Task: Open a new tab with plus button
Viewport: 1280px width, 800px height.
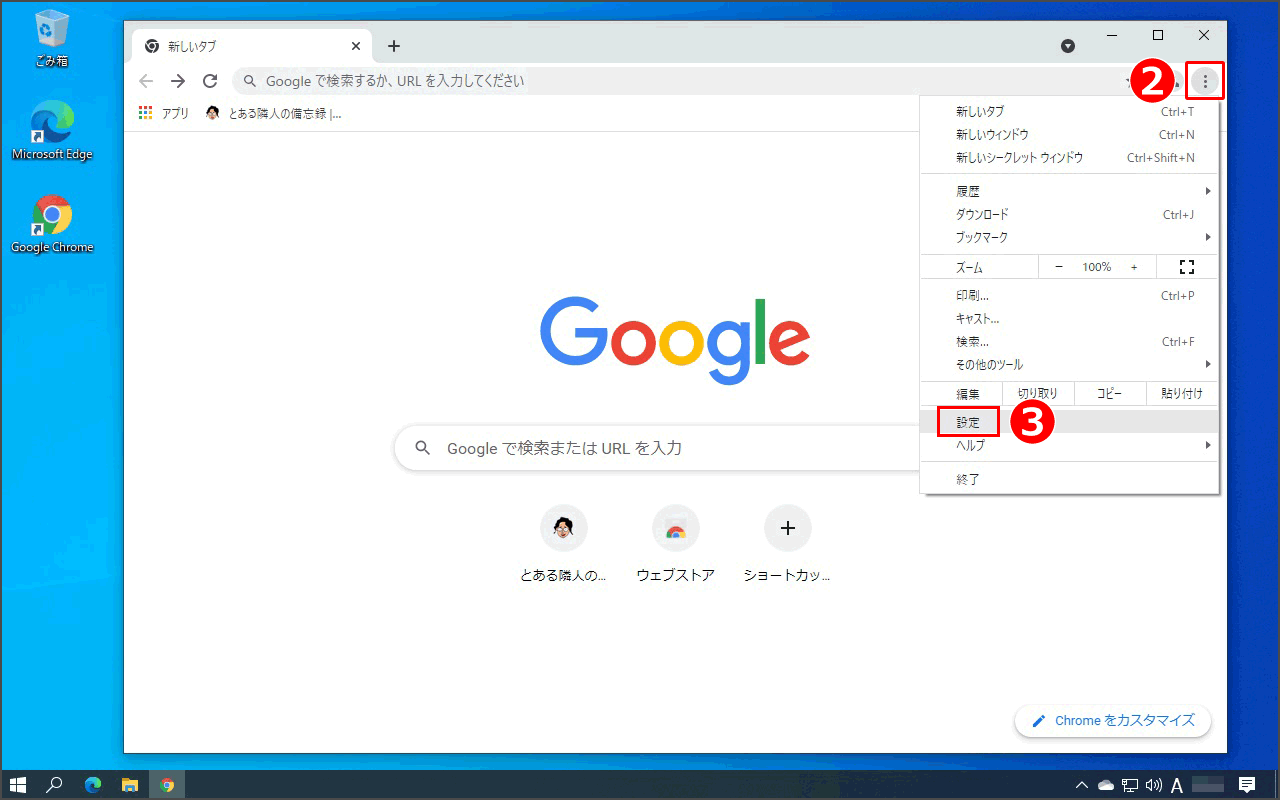Action: 394,46
